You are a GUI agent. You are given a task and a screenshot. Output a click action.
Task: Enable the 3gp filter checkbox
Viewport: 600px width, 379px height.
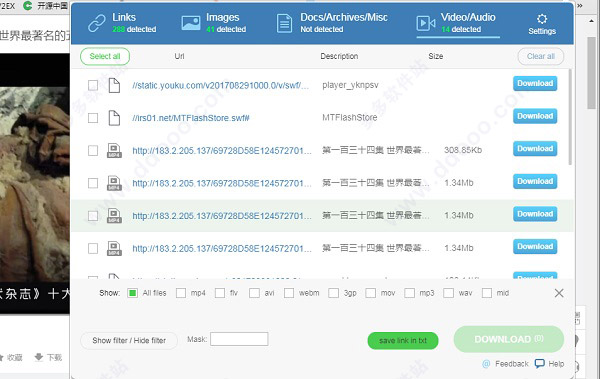334,293
